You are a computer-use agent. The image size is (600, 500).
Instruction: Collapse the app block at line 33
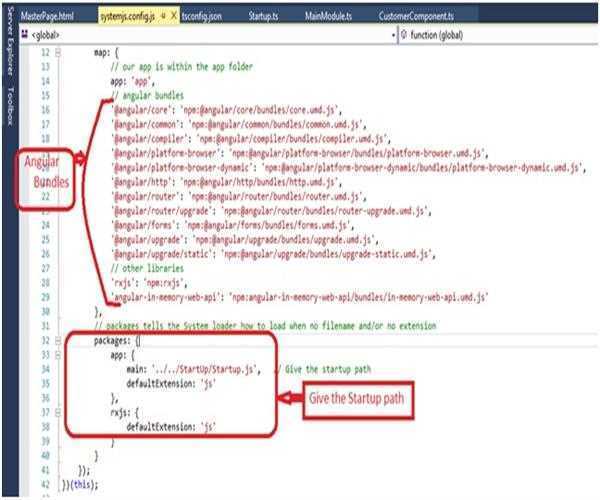(x=58, y=354)
